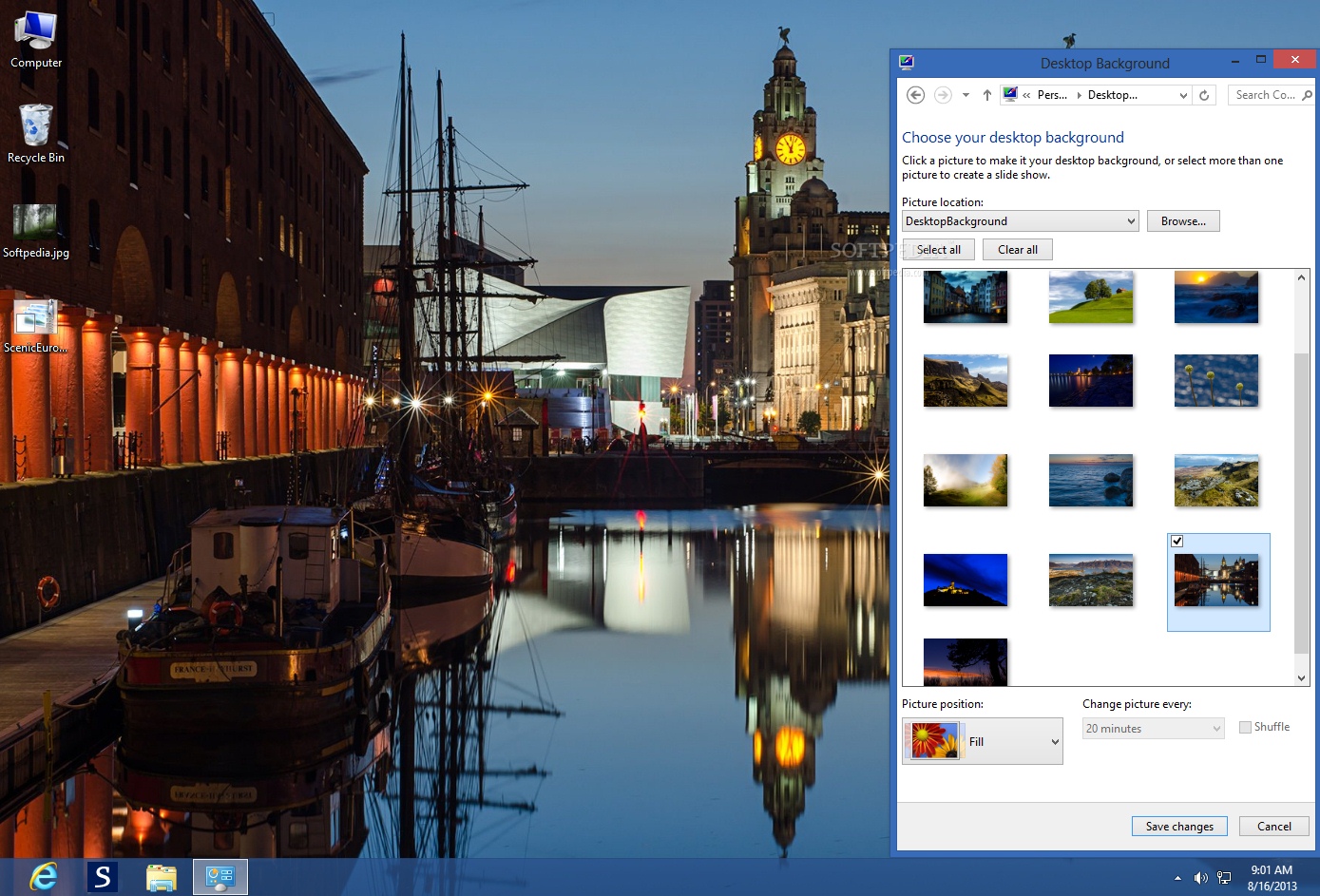Click the Cancel button
The image size is (1320, 896).
pyautogui.click(x=1274, y=827)
